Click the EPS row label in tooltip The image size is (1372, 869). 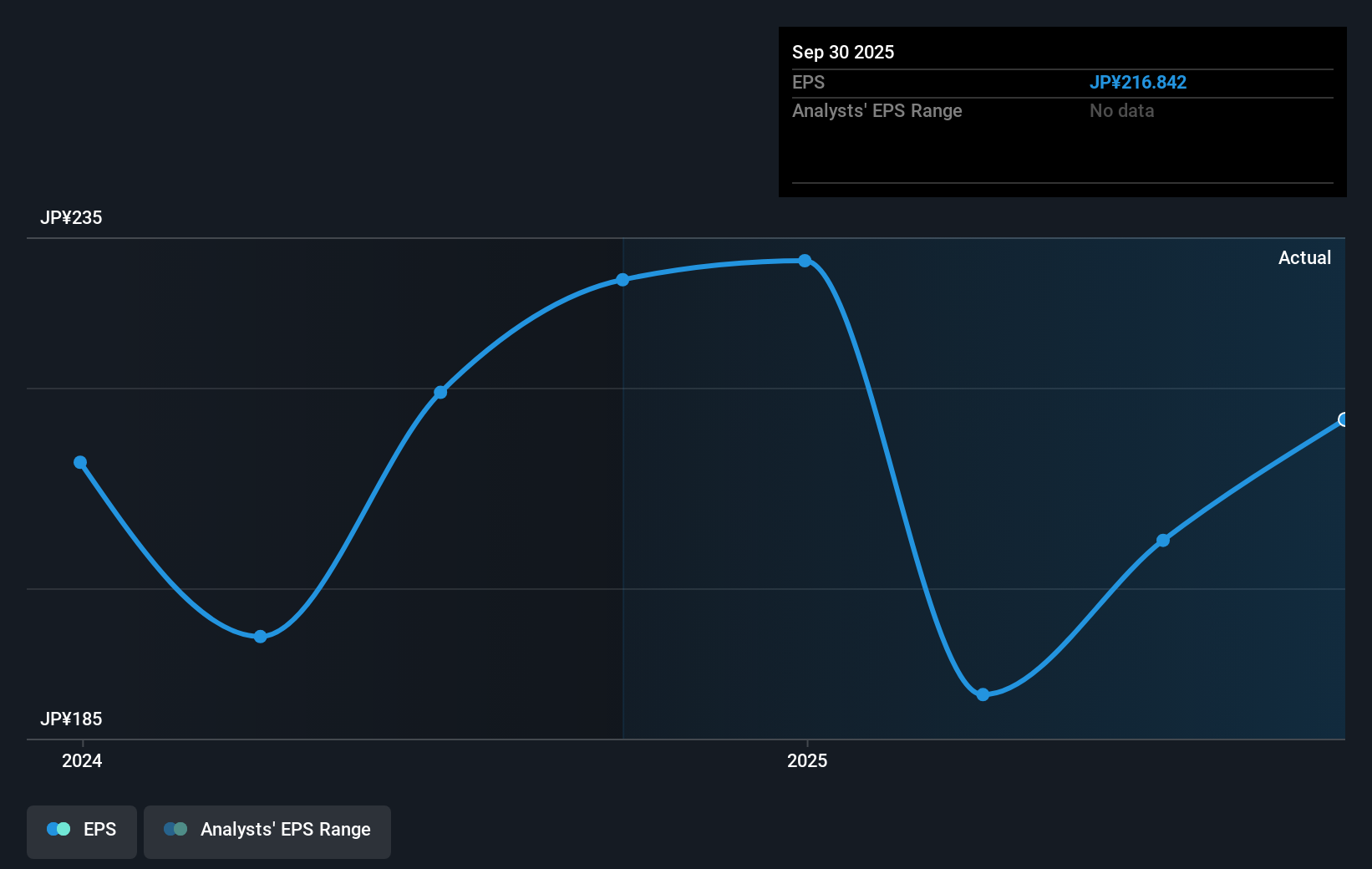[x=808, y=82]
